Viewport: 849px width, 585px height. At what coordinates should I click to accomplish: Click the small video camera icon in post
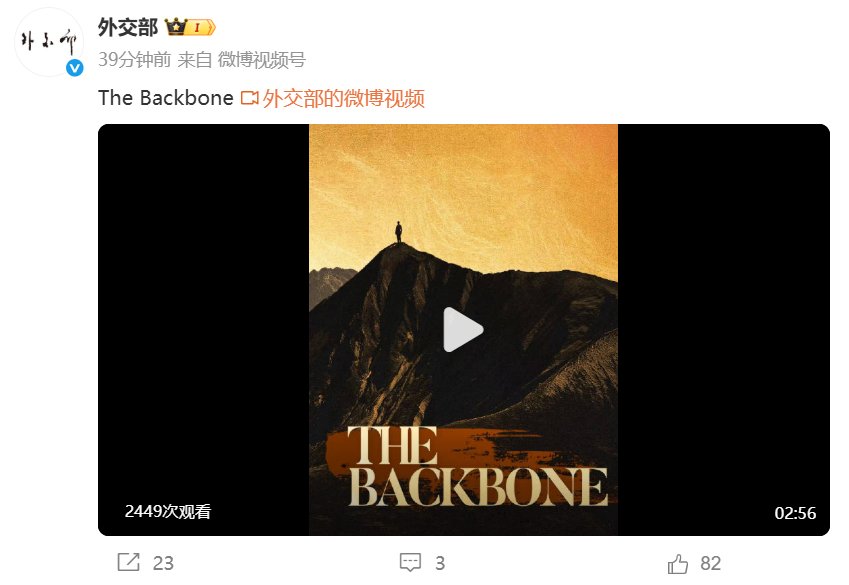coord(249,98)
